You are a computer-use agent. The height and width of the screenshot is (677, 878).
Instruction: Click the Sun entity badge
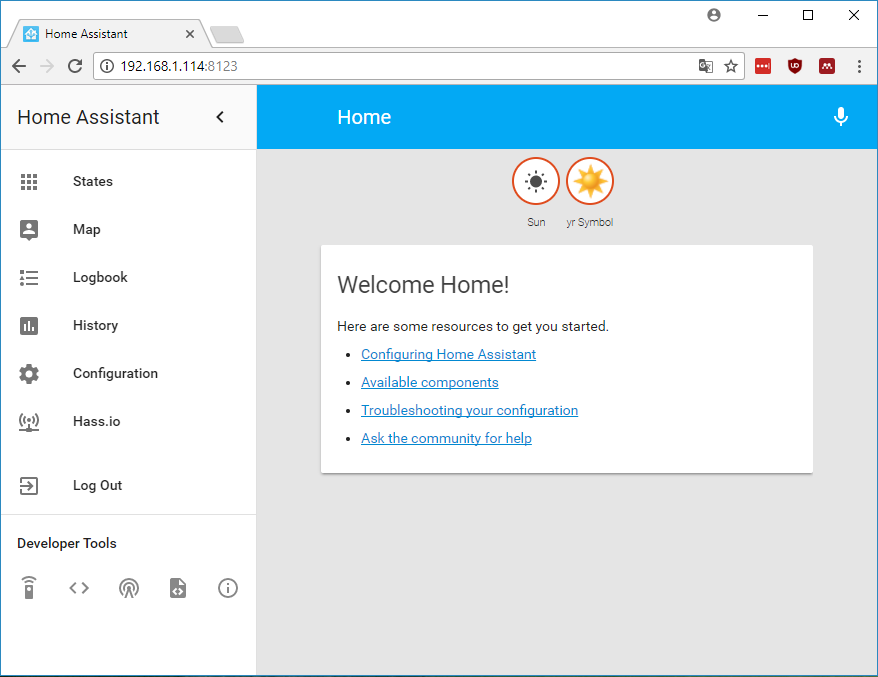point(536,181)
